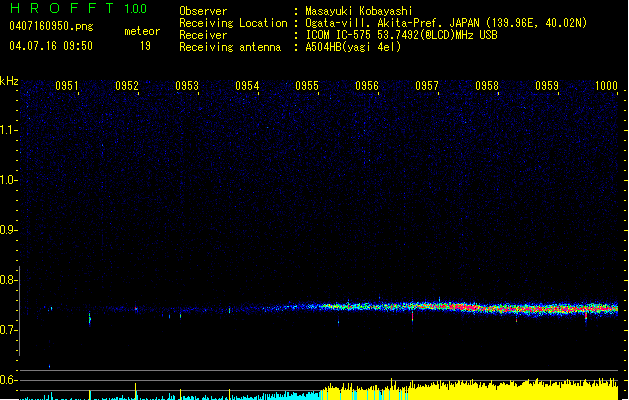The image size is (629, 400).
Task: Click the 0956 time marker
Action: coord(367,86)
